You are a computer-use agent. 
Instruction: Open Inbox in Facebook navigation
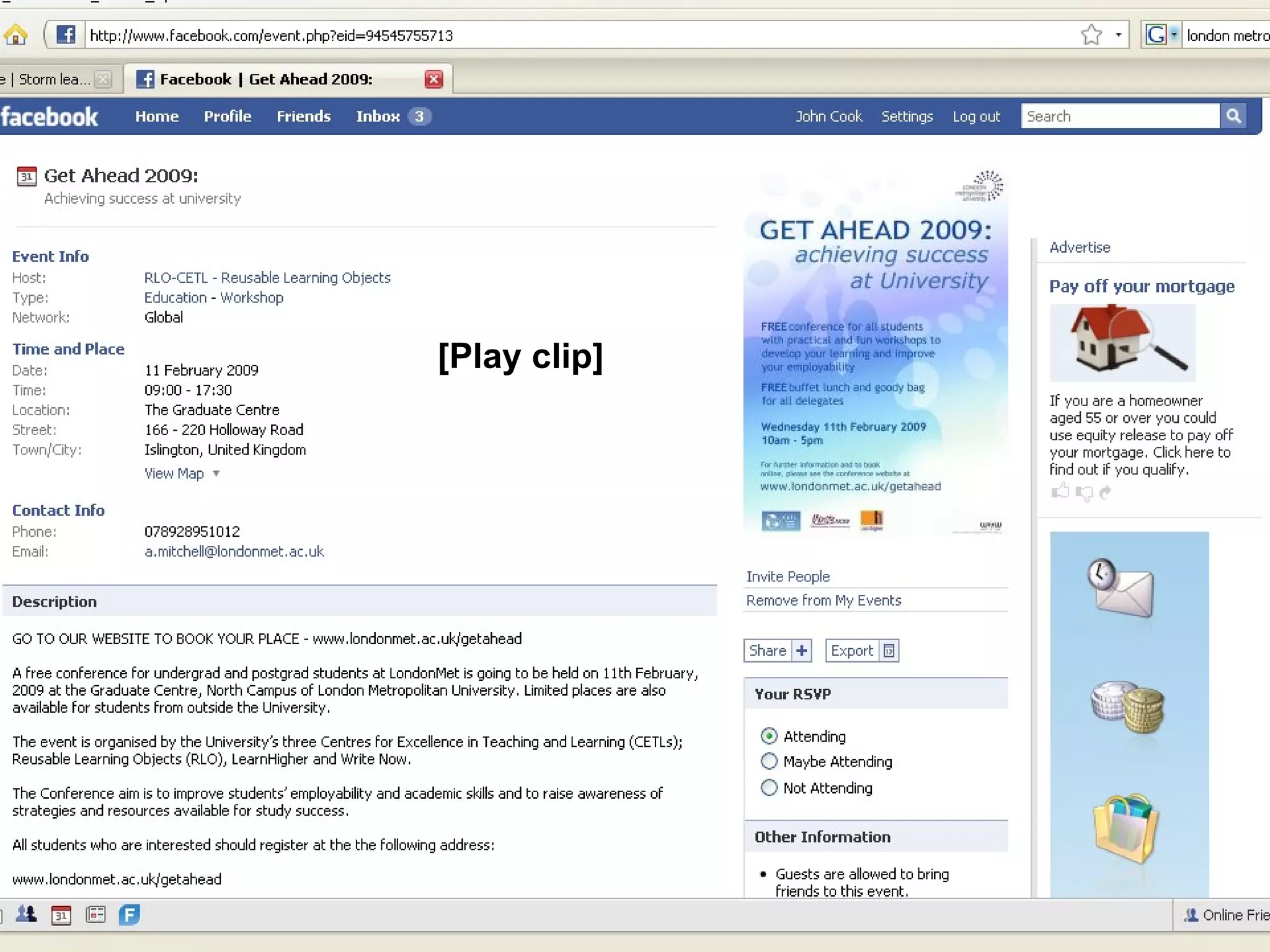pos(378,117)
